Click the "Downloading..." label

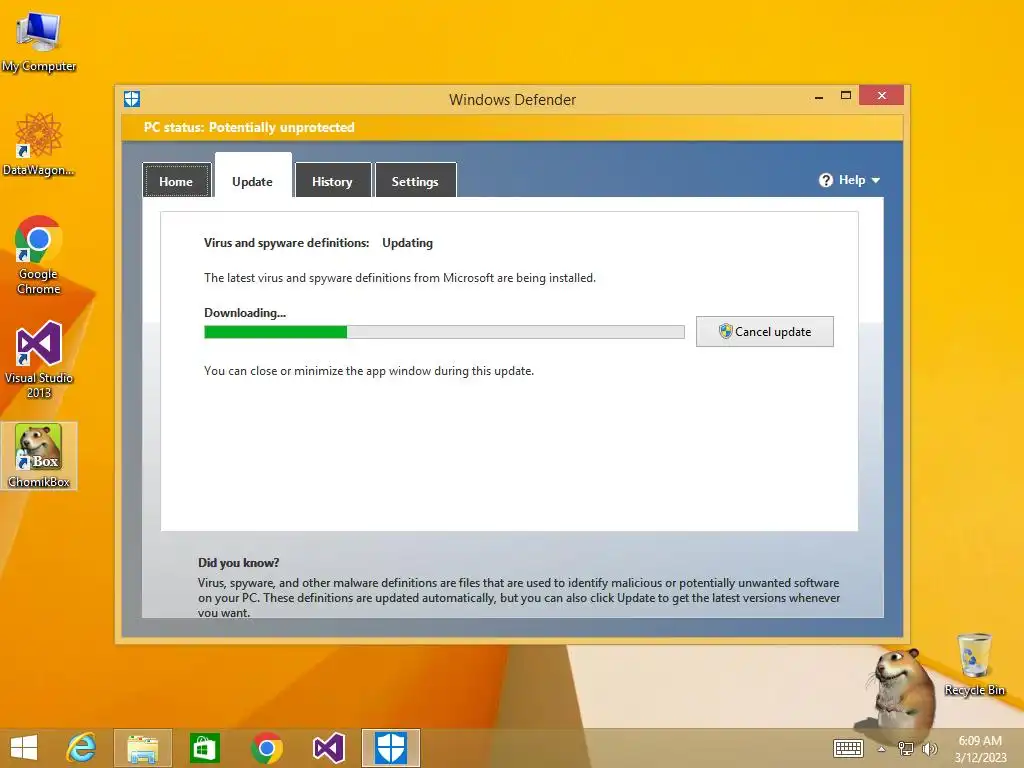pyautogui.click(x=245, y=313)
